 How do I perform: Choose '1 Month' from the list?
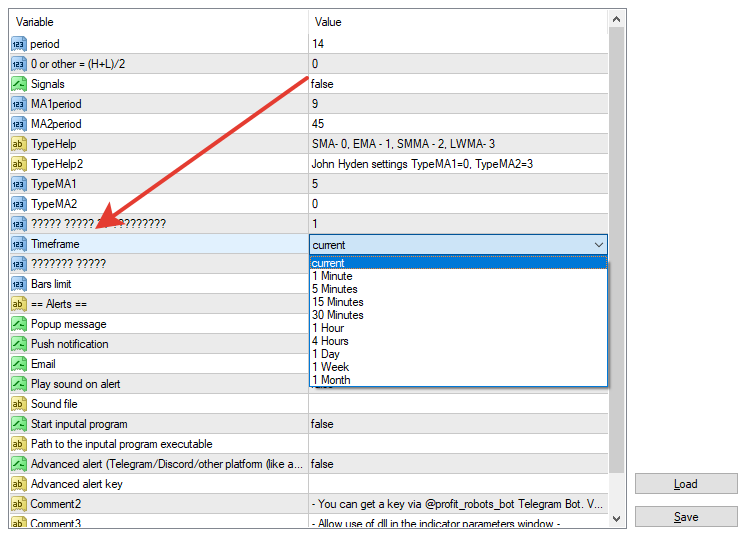(458, 380)
